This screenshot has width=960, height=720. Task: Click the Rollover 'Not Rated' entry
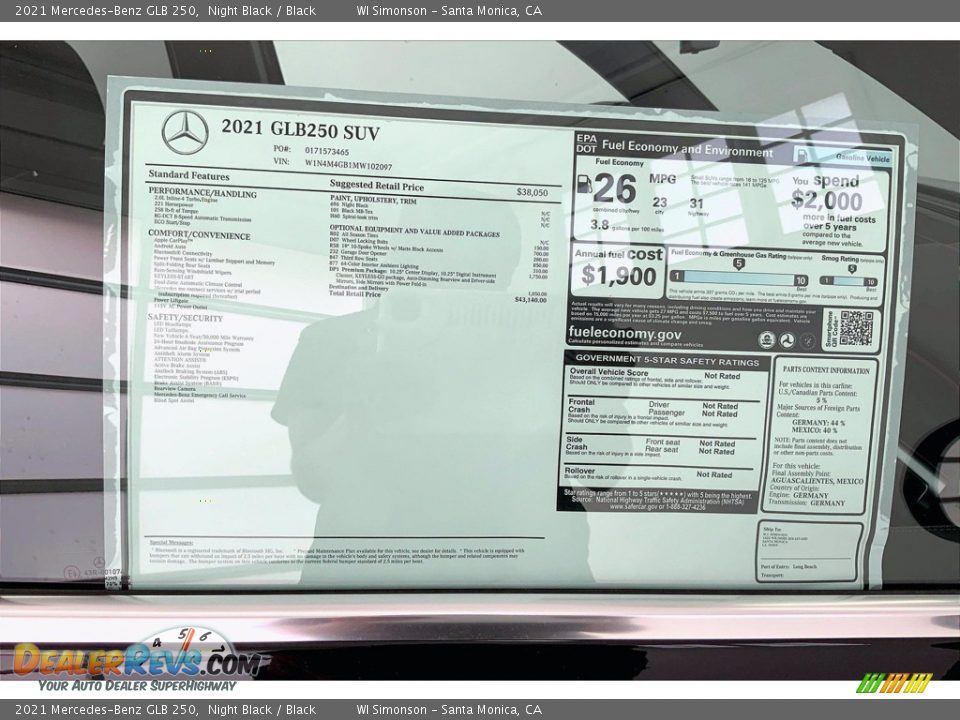point(714,474)
